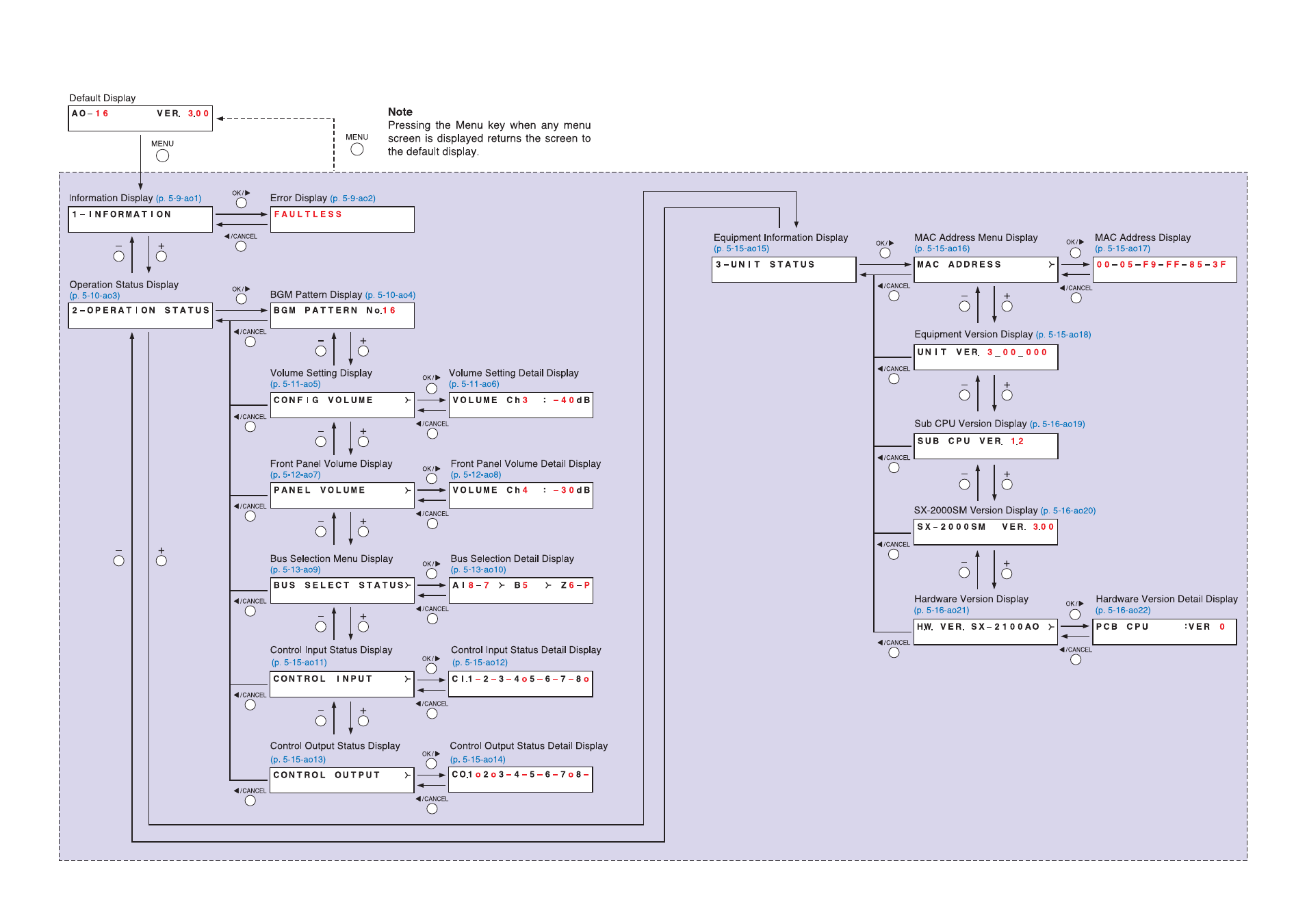The height and width of the screenshot is (924, 1307).
Task: Select the UNIT VER. 3_00_000 box
Action: click(986, 357)
